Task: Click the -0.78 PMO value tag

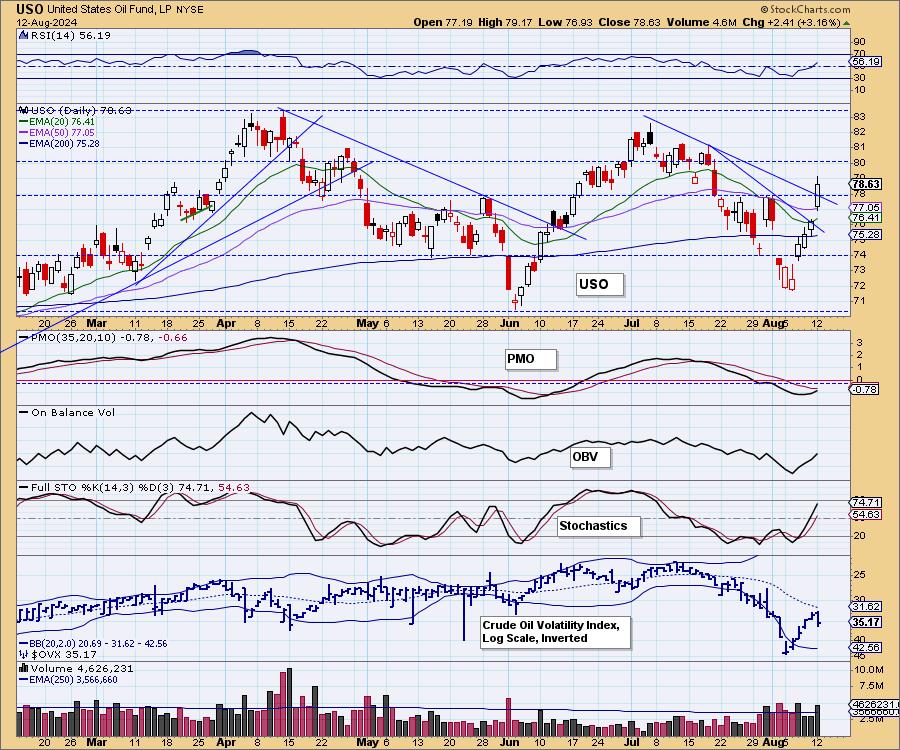Action: [x=863, y=389]
